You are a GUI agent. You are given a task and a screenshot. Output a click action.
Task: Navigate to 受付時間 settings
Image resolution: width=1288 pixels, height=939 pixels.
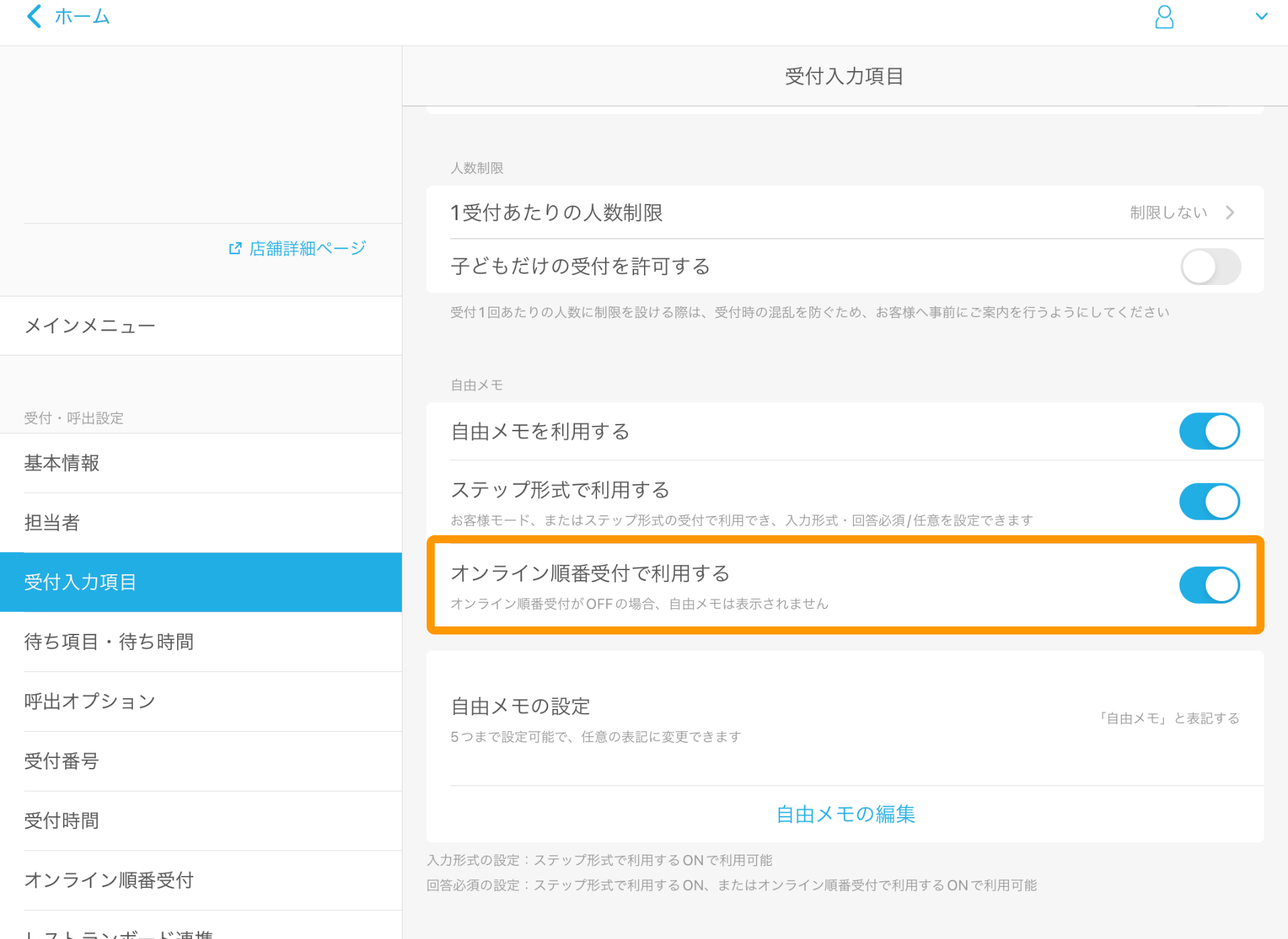pos(62,821)
